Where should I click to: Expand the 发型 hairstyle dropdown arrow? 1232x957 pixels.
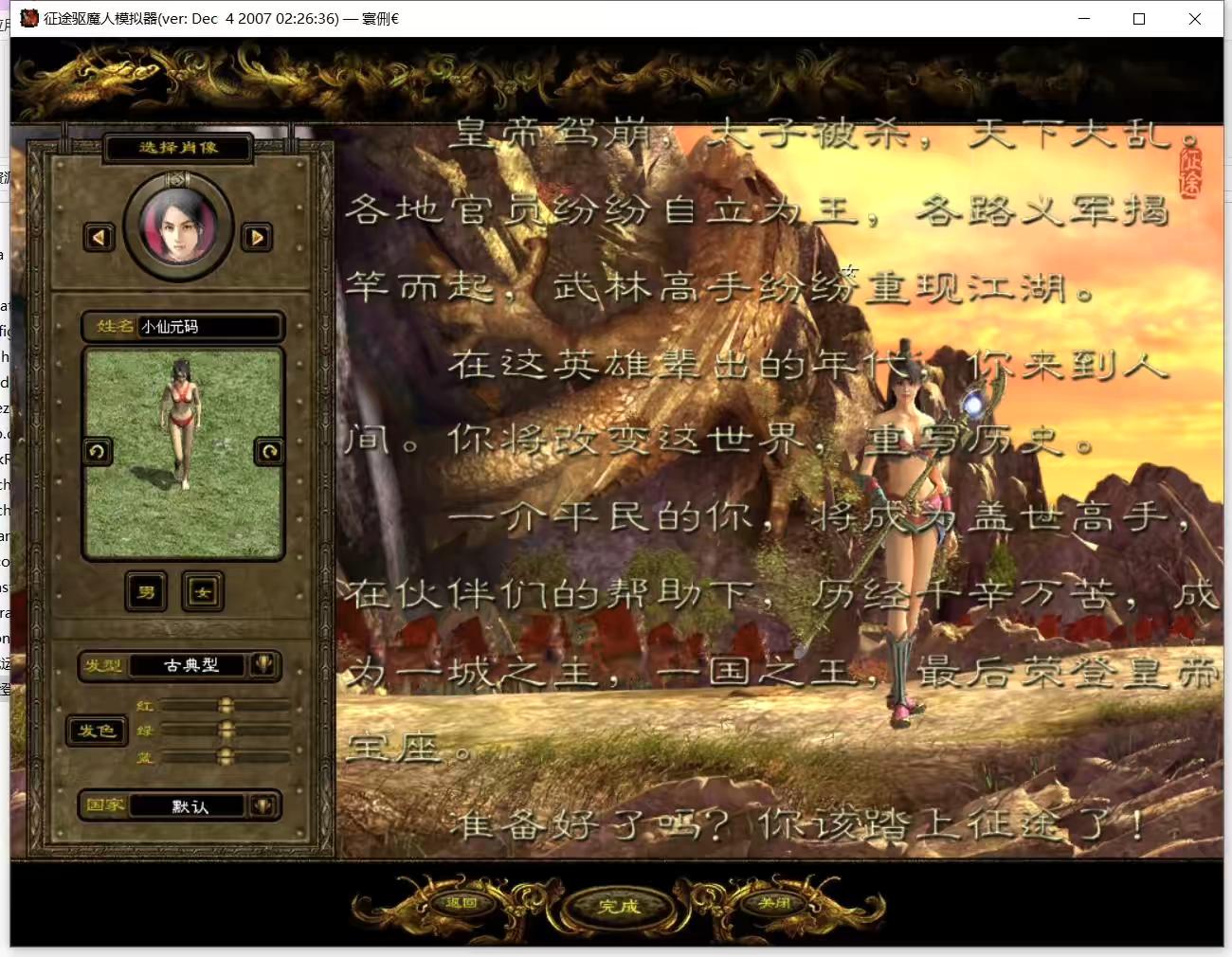coord(264,664)
